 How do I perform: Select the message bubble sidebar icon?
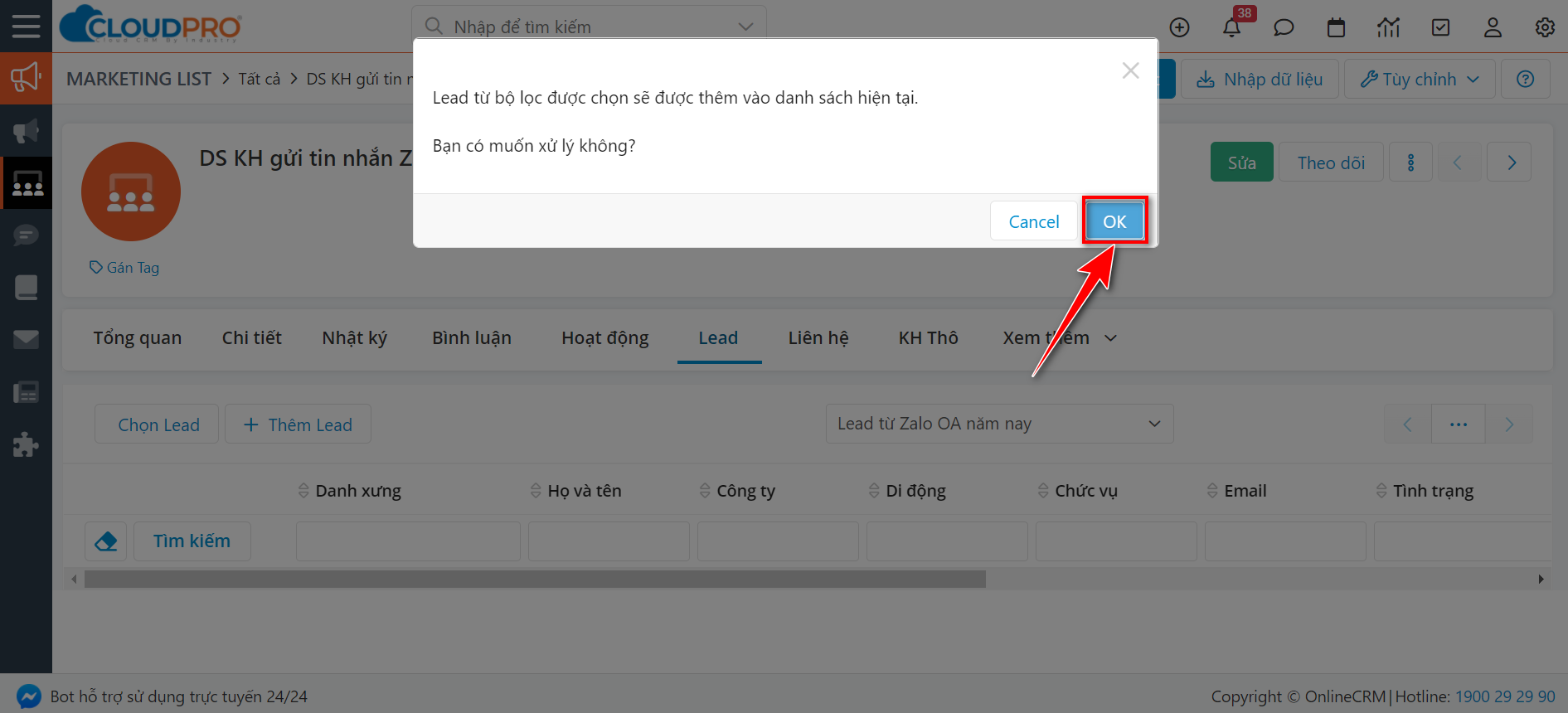click(26, 235)
